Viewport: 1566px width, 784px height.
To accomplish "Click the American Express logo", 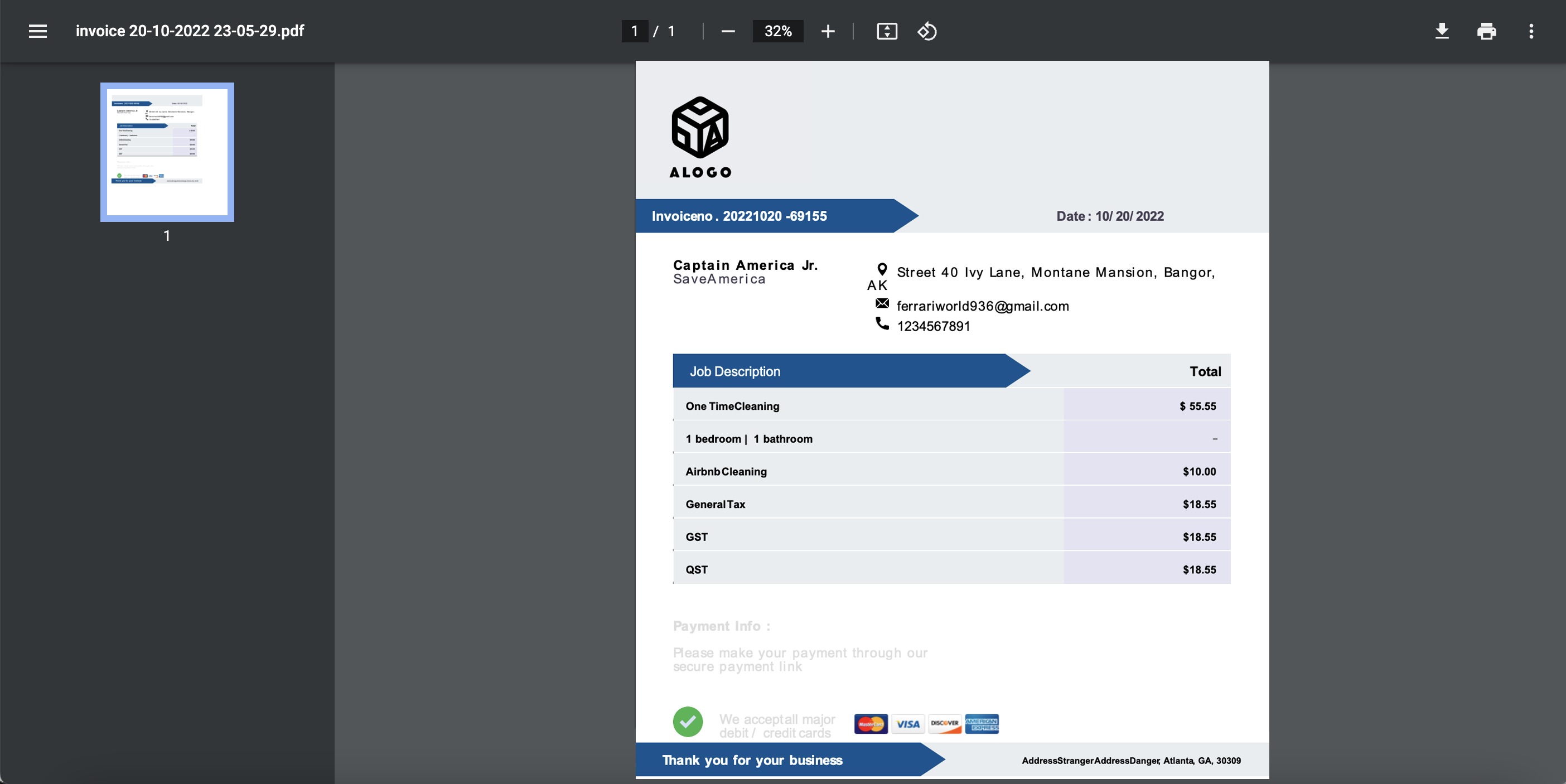I will tap(982, 724).
